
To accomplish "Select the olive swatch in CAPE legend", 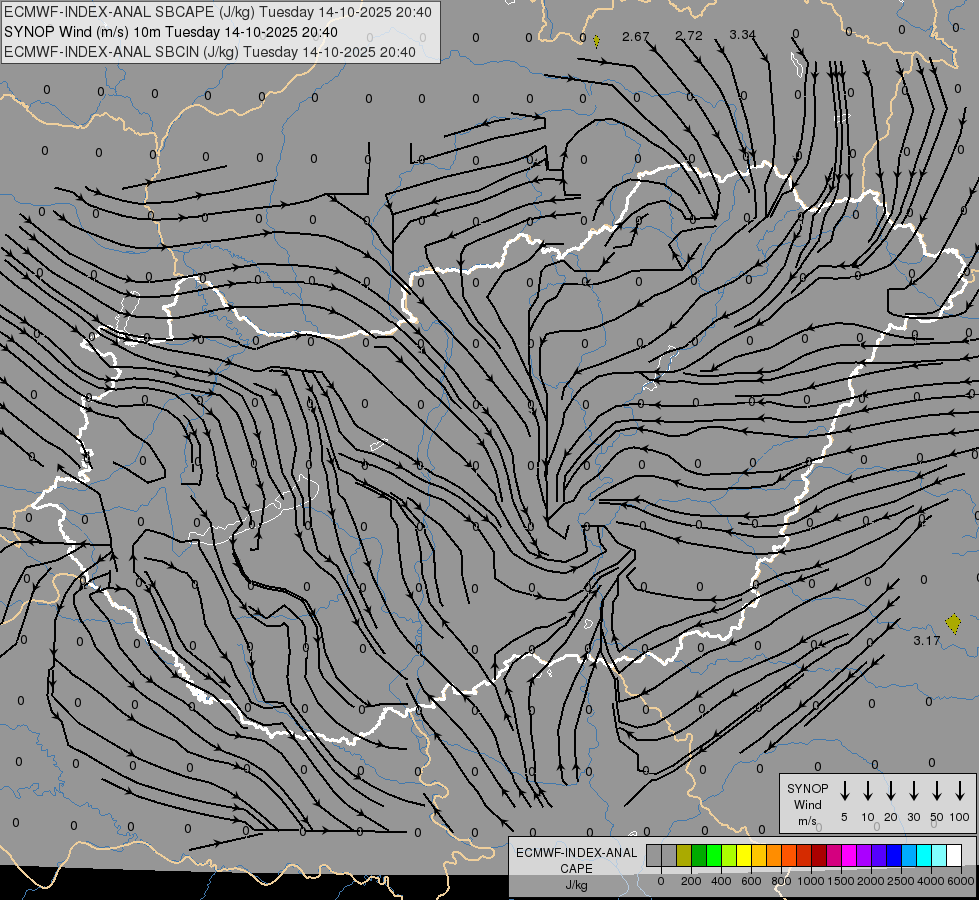I will point(684,855).
